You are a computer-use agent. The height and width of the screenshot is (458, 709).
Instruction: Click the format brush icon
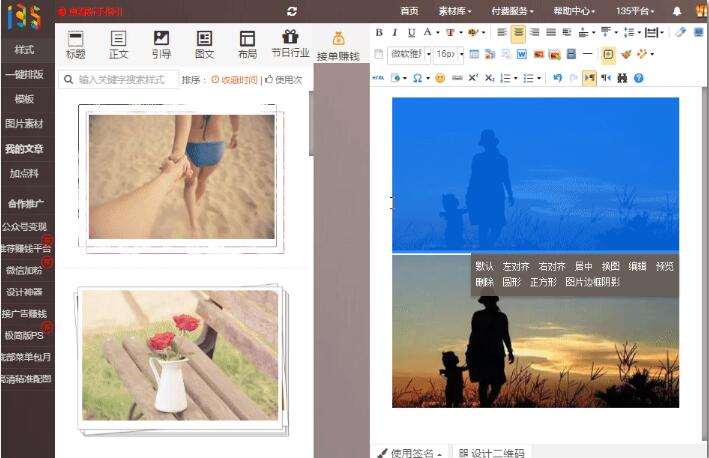pyautogui.click(x=626, y=55)
